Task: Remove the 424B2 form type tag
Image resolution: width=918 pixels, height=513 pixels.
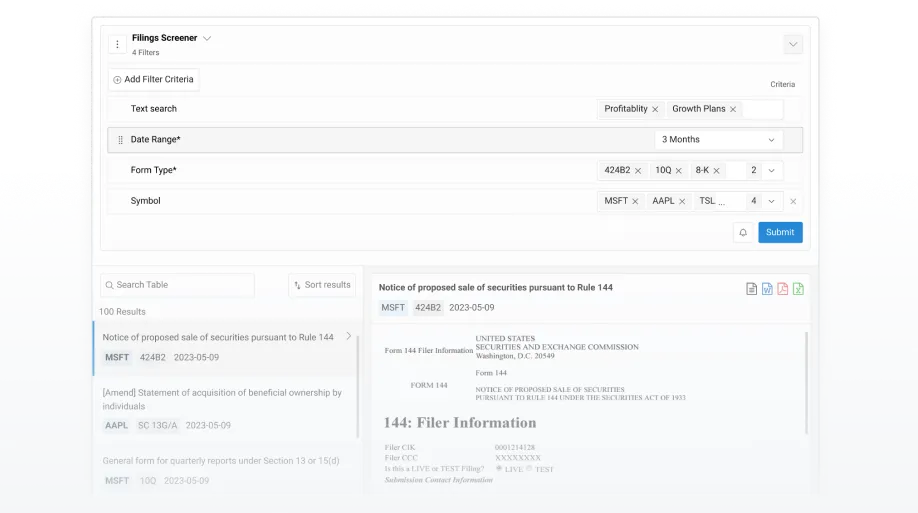Action: point(638,171)
